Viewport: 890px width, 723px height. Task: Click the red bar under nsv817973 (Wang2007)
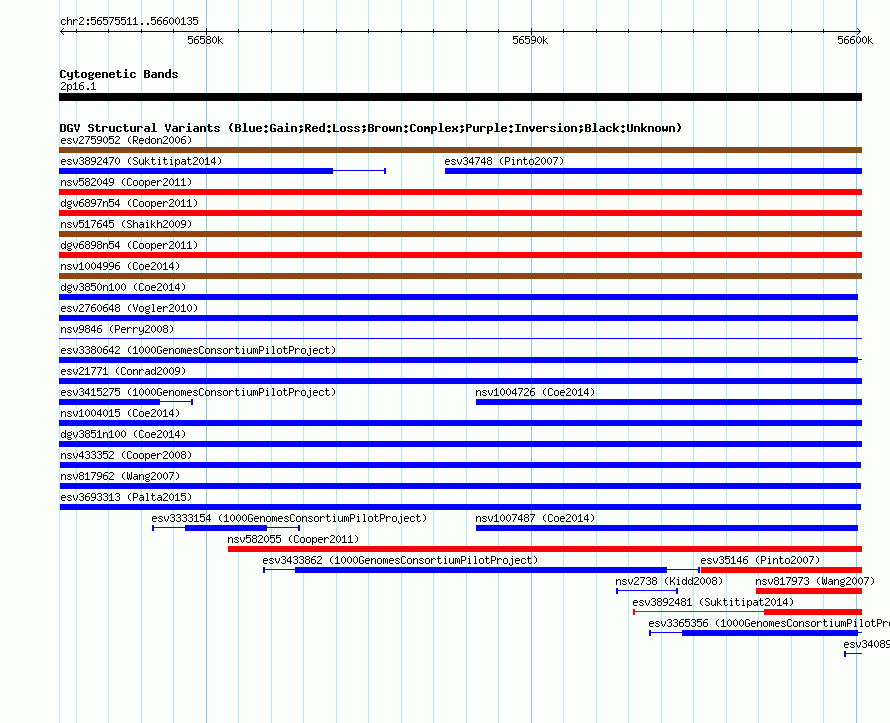pyautogui.click(x=809, y=591)
